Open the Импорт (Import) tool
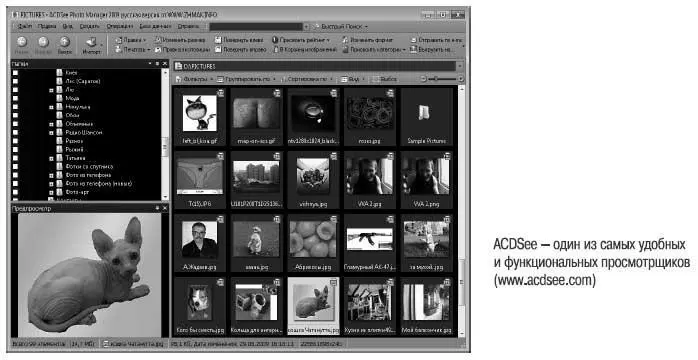 pyautogui.click(x=91, y=45)
